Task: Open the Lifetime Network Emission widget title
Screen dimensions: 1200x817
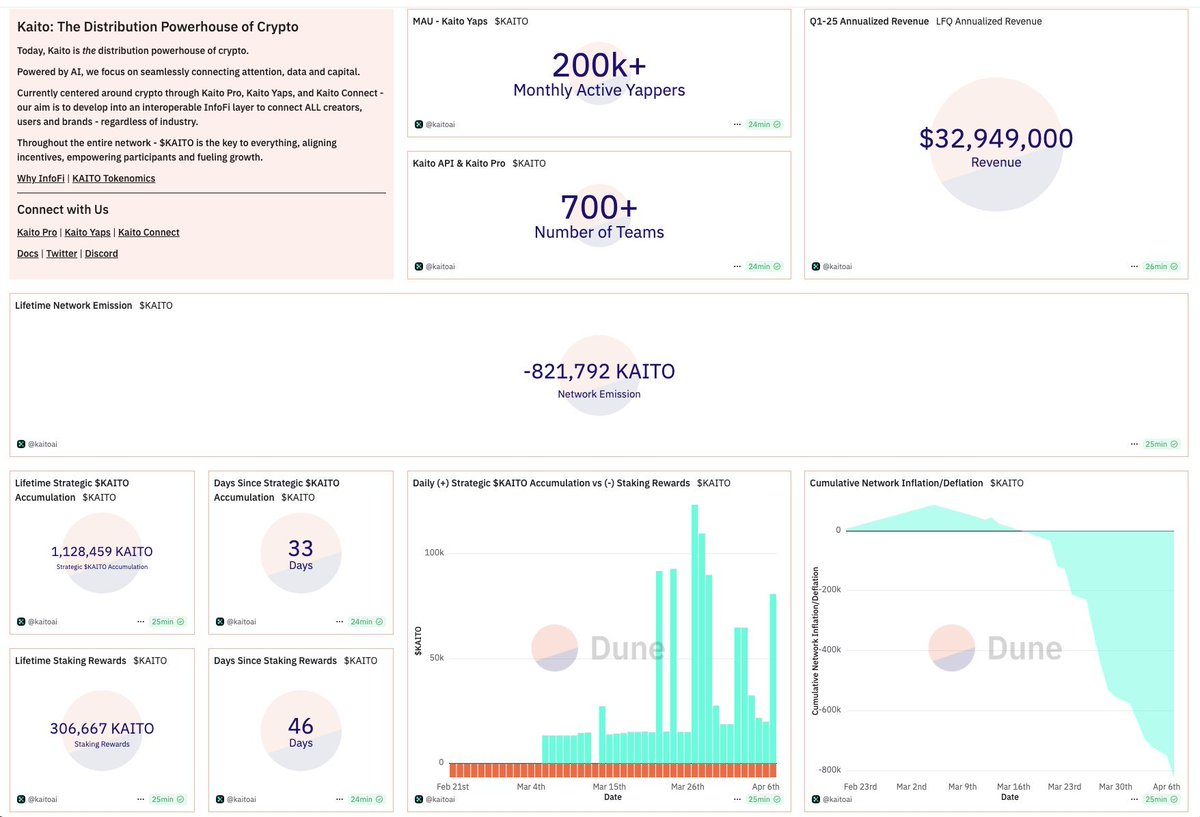Action: coord(74,305)
